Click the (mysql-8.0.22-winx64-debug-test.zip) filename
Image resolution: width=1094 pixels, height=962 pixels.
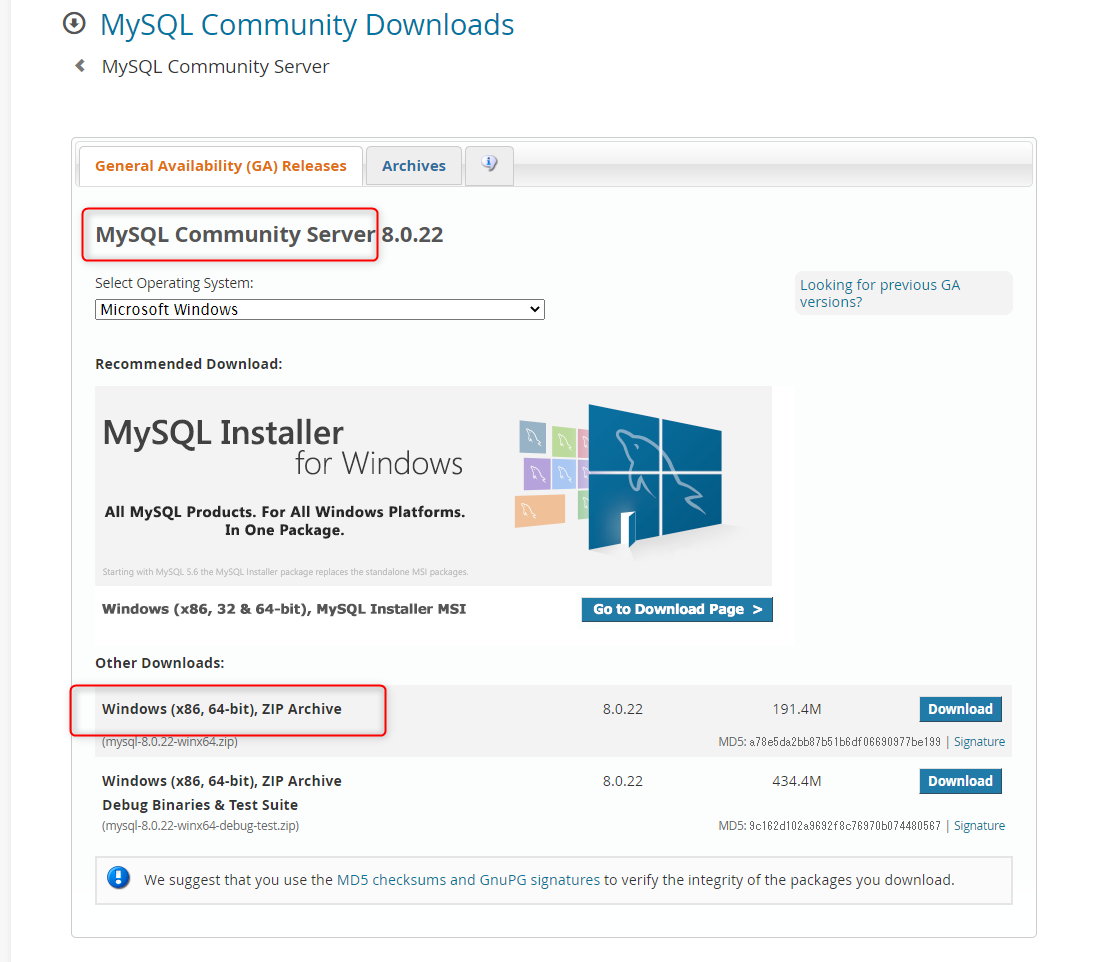click(x=200, y=825)
